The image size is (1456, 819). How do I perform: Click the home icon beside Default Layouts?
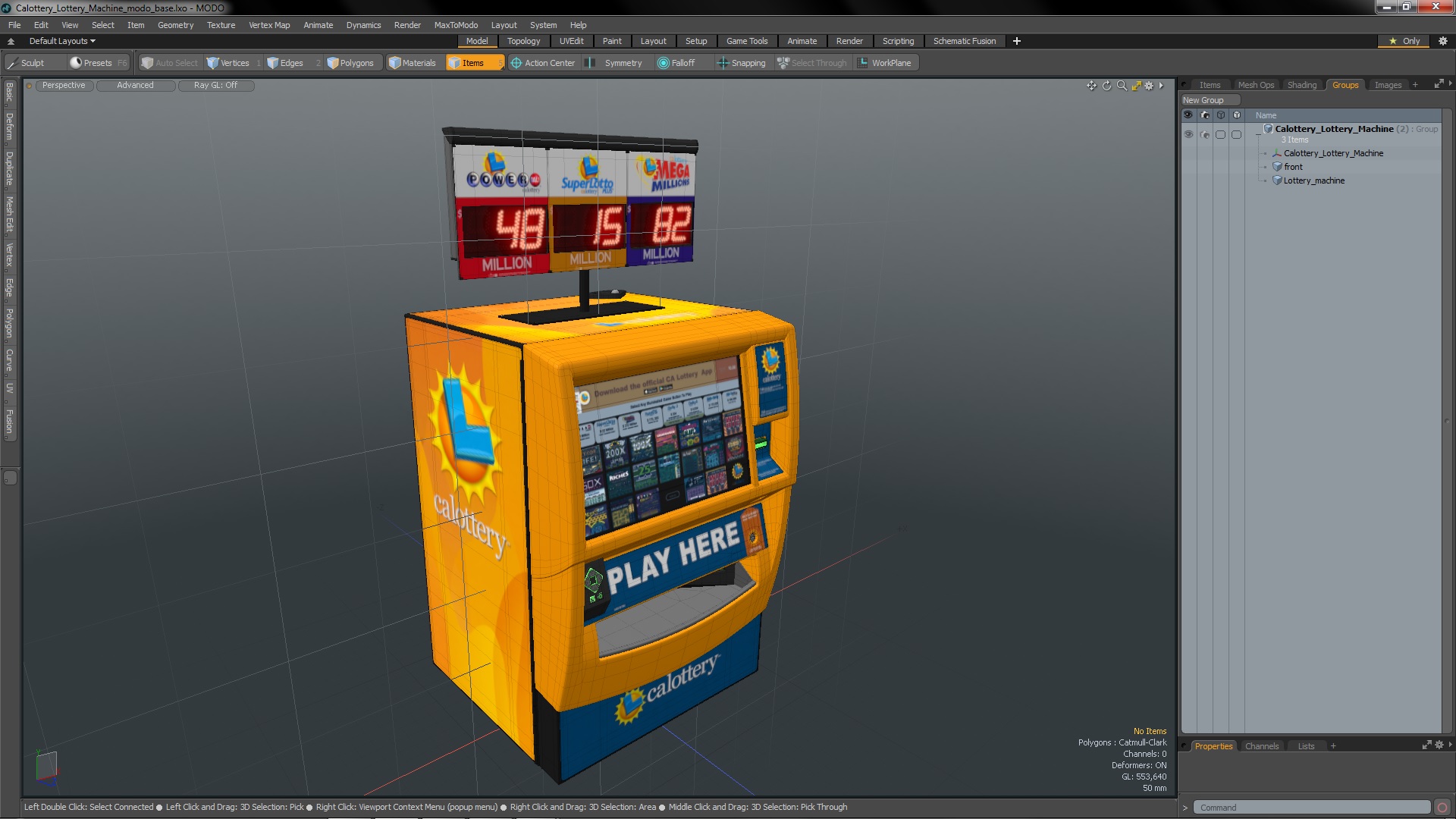click(x=11, y=41)
